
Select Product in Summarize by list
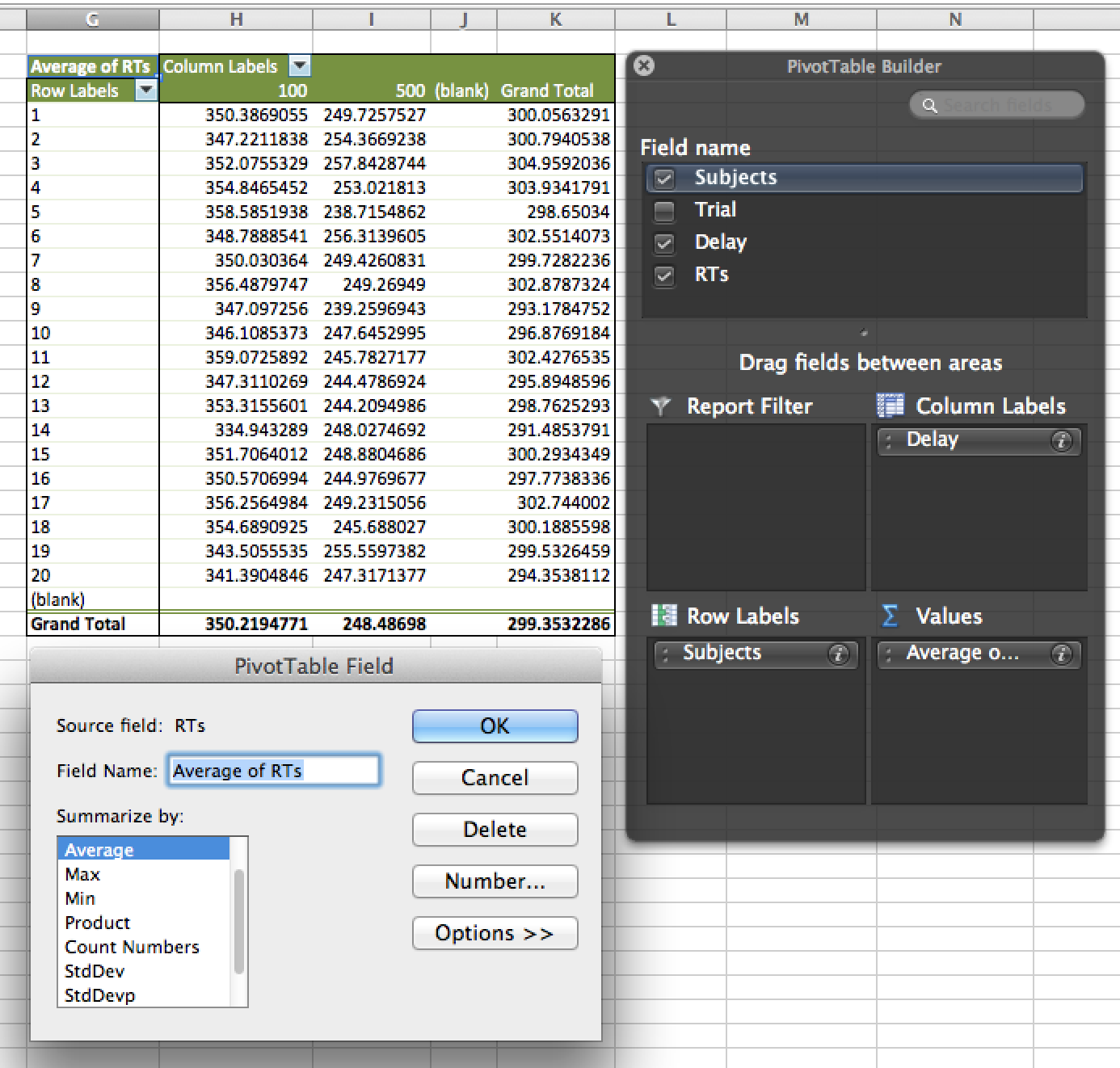point(144,923)
